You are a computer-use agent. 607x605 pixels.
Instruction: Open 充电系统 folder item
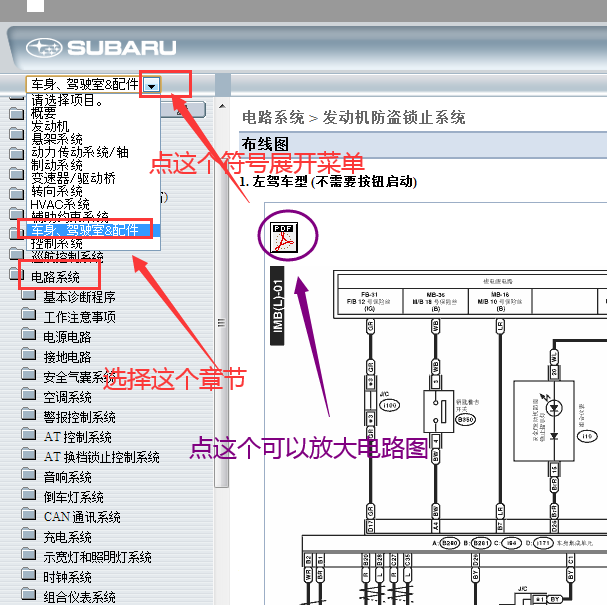(x=67, y=537)
